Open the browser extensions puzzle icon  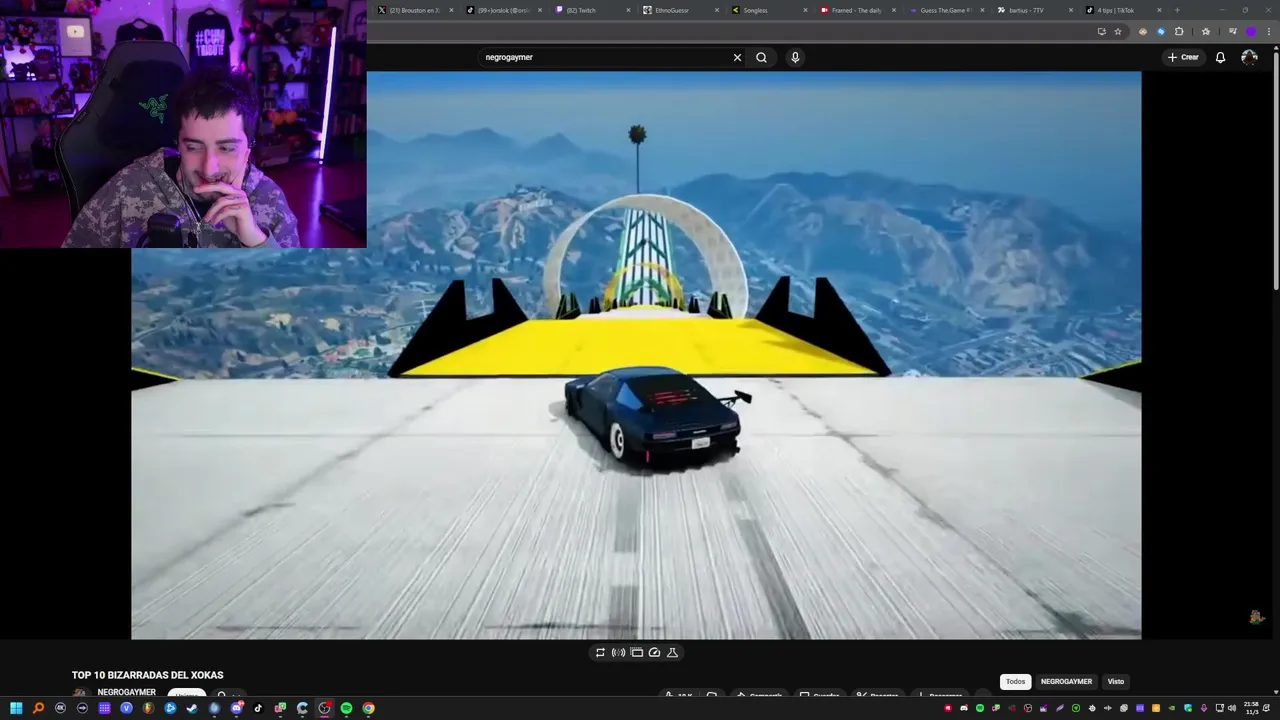[x=1179, y=31]
